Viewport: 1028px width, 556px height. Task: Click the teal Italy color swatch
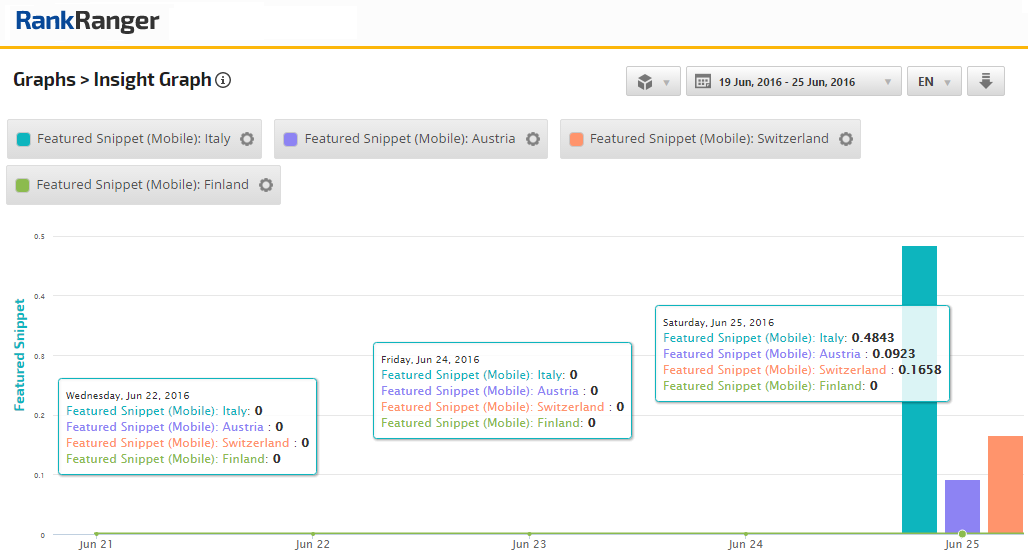pyautogui.click(x=24, y=139)
